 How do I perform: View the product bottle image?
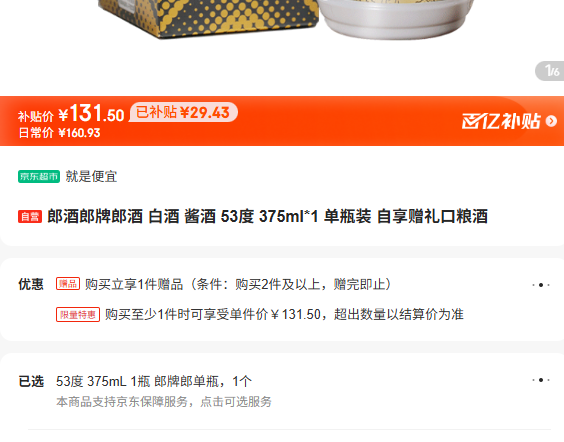[396, 18]
